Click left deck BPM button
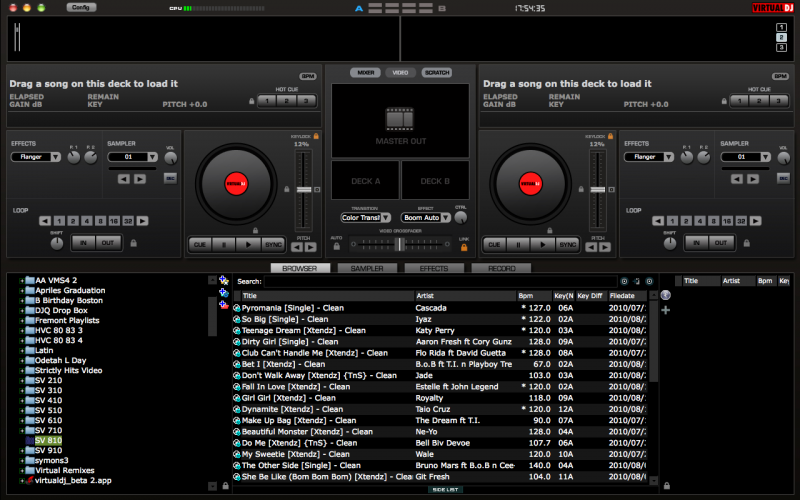Screen dimensions: 800x500 pyautogui.click(x=308, y=77)
